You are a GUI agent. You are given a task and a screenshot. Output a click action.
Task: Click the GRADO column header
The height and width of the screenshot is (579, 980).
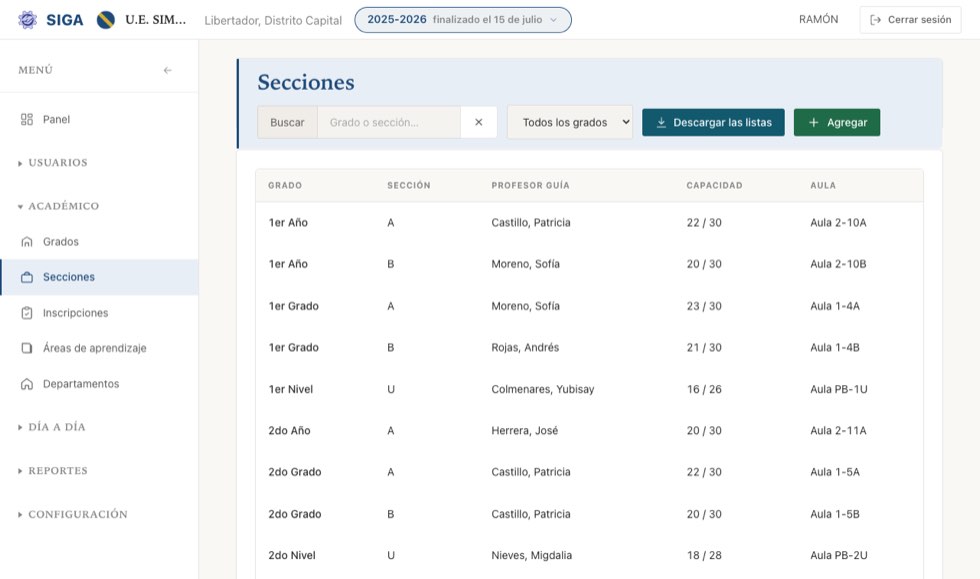285,186
